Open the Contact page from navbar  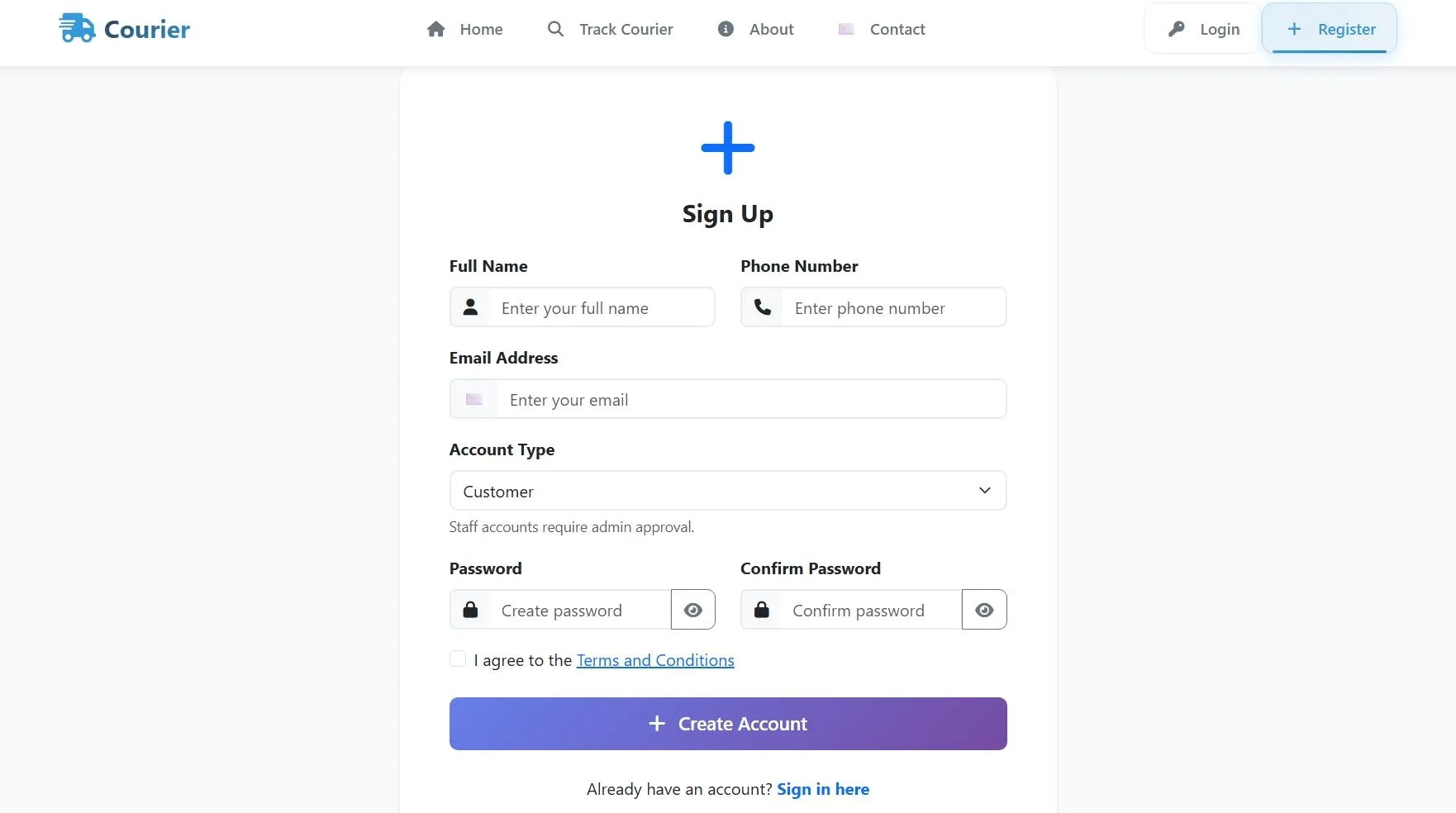click(x=897, y=29)
